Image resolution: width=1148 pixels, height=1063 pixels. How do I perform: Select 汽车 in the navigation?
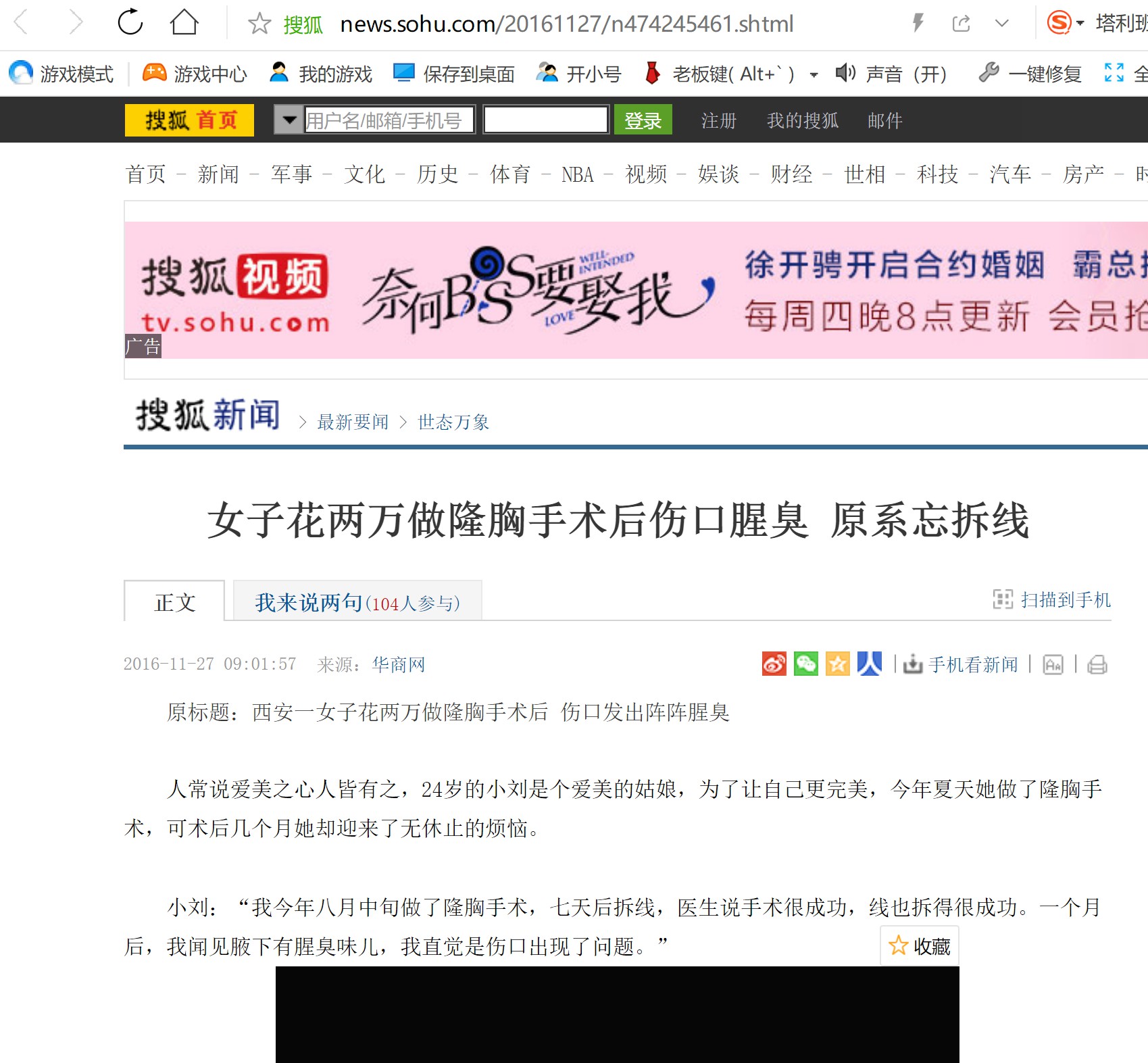(x=1011, y=174)
